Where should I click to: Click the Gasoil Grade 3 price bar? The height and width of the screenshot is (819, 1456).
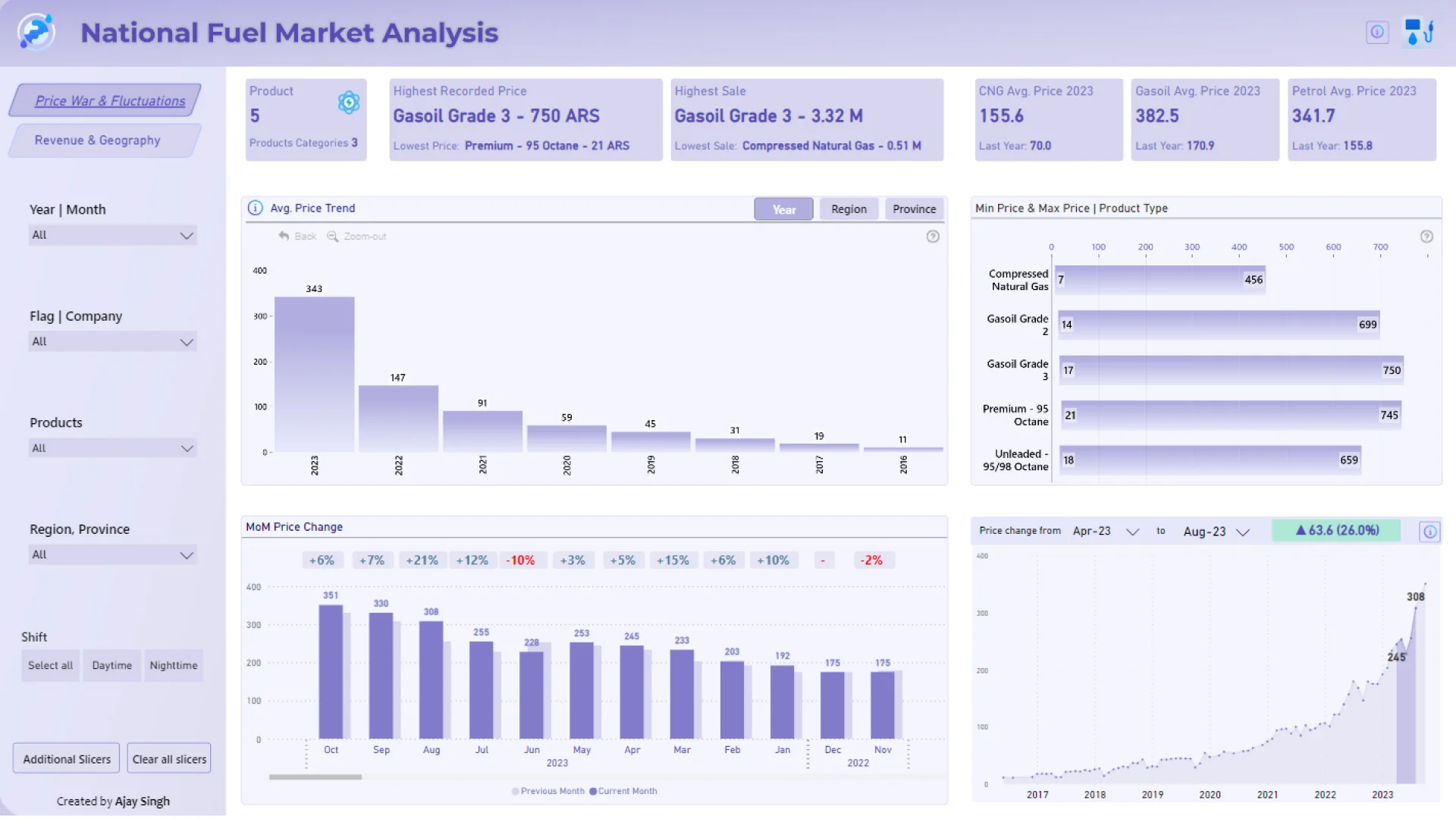(x=1231, y=370)
